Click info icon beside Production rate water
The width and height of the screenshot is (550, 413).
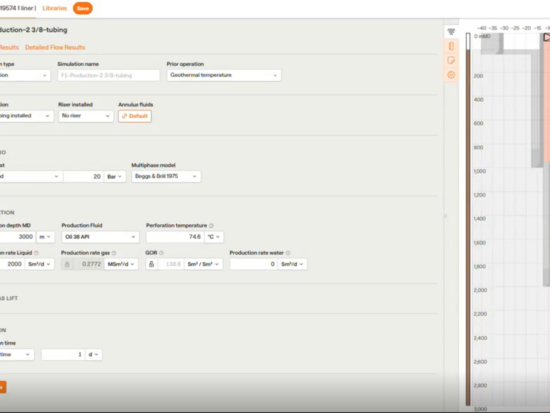point(288,253)
